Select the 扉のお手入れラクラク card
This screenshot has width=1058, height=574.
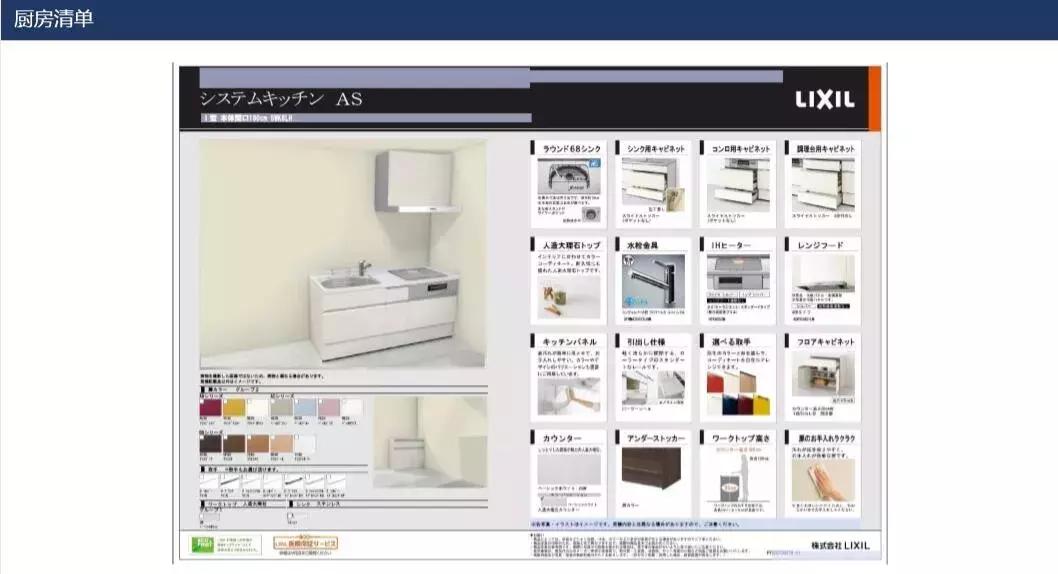823,474
